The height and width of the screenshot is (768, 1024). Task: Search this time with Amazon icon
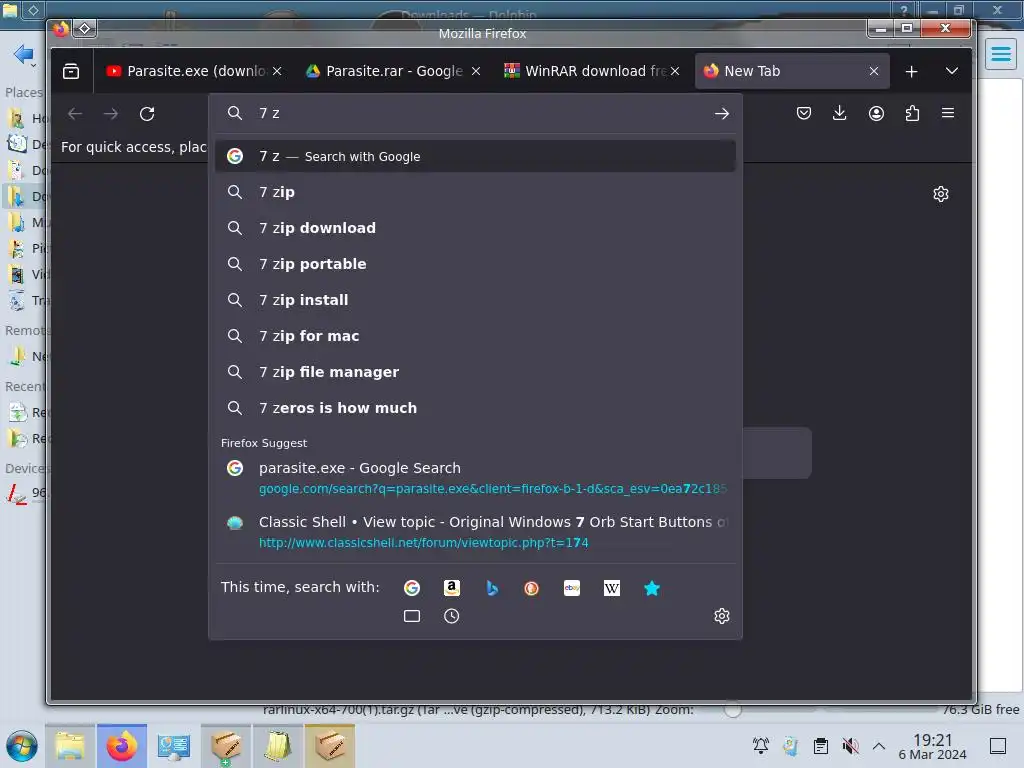tap(452, 588)
